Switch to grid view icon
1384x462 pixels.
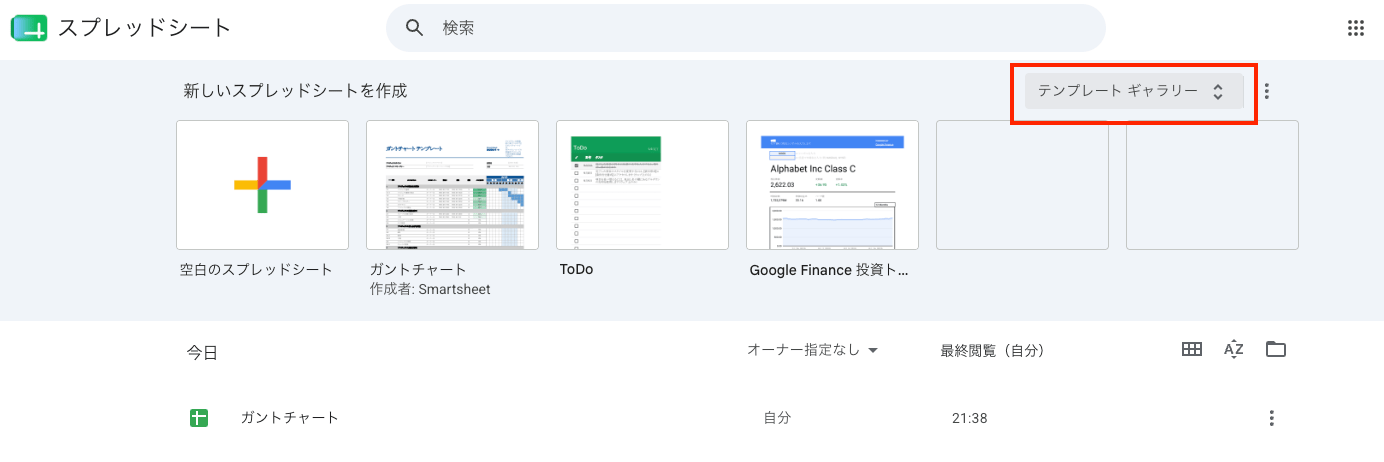pyautogui.click(x=1191, y=349)
